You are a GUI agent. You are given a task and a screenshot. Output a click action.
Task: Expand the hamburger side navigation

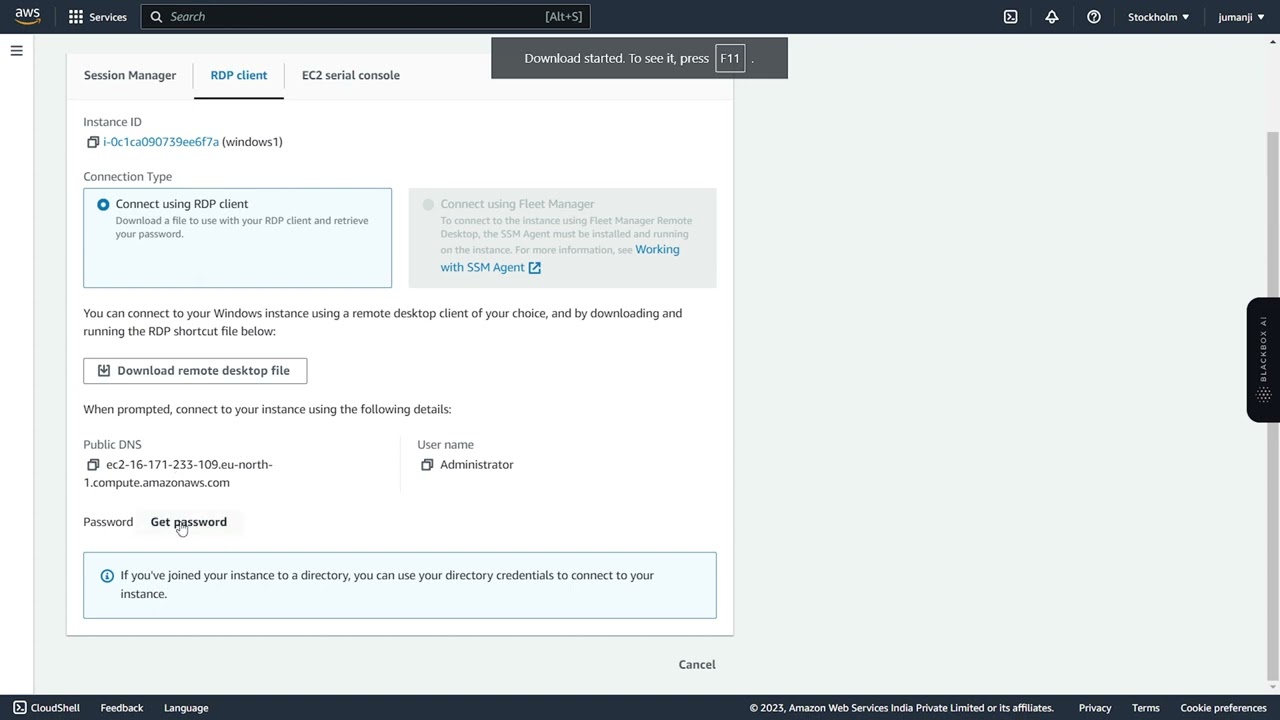16,50
